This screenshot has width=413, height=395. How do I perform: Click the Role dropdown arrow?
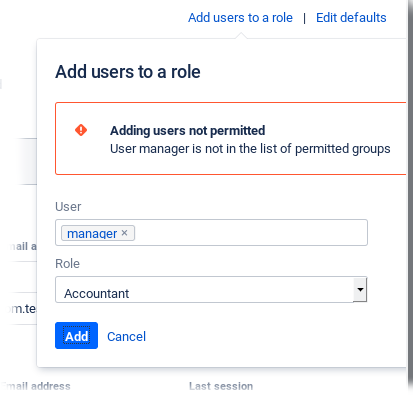[x=360, y=289]
